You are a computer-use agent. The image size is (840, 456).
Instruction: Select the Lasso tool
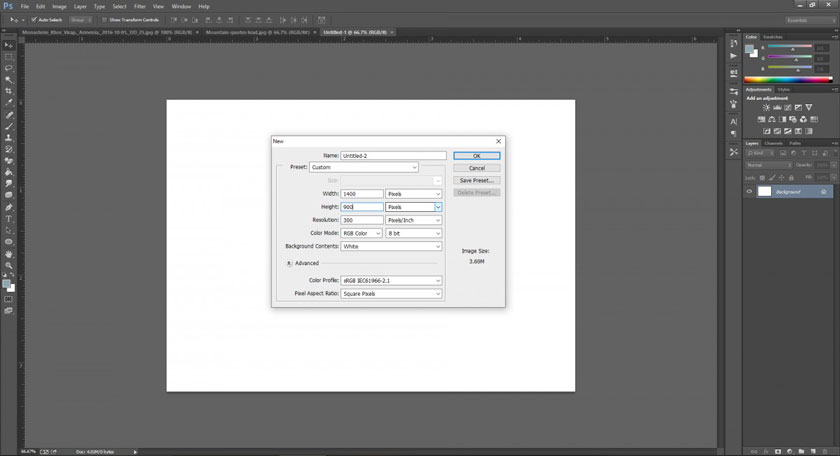coord(9,69)
